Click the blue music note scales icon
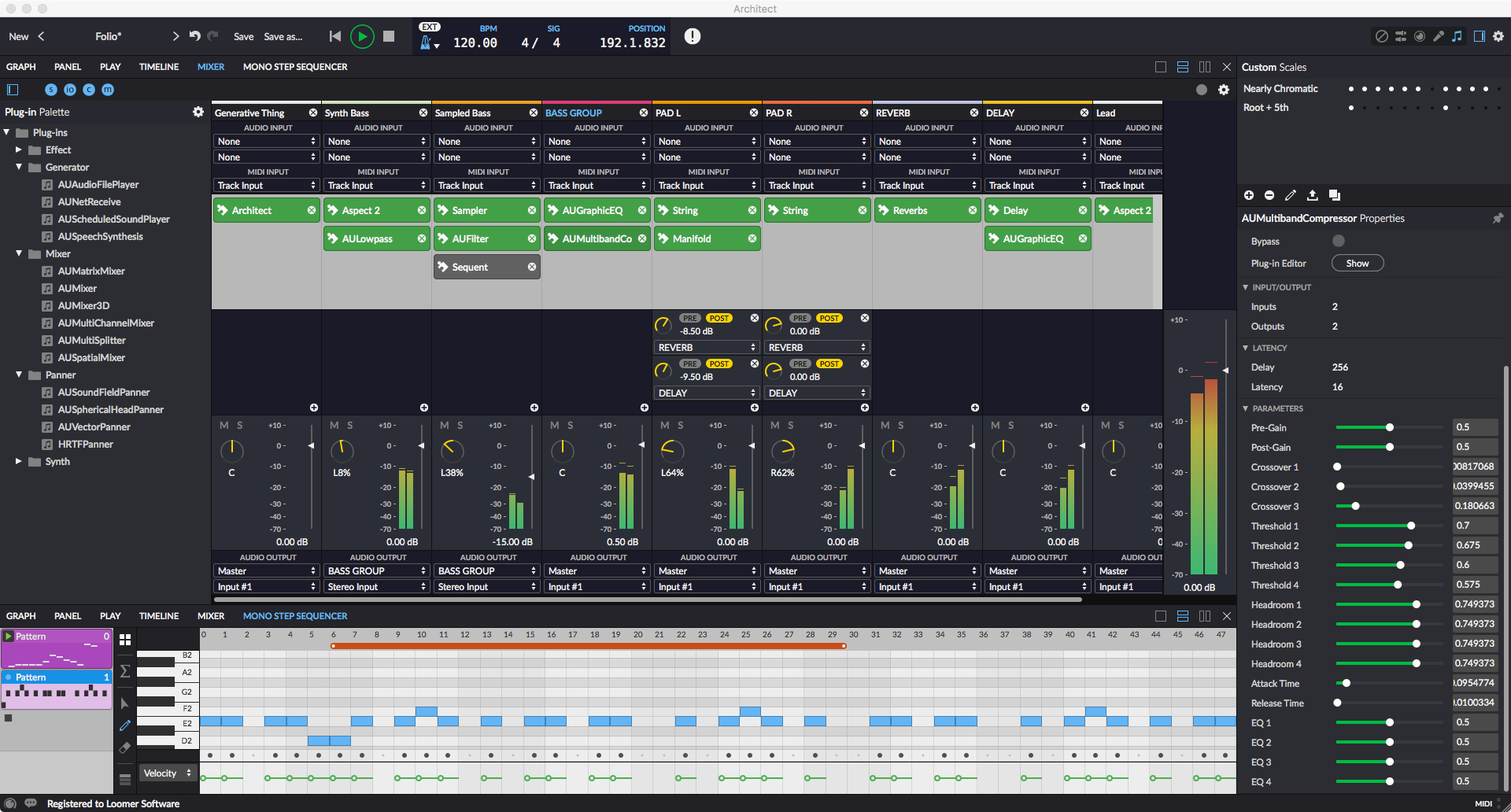Image resolution: width=1511 pixels, height=812 pixels. point(1457,36)
